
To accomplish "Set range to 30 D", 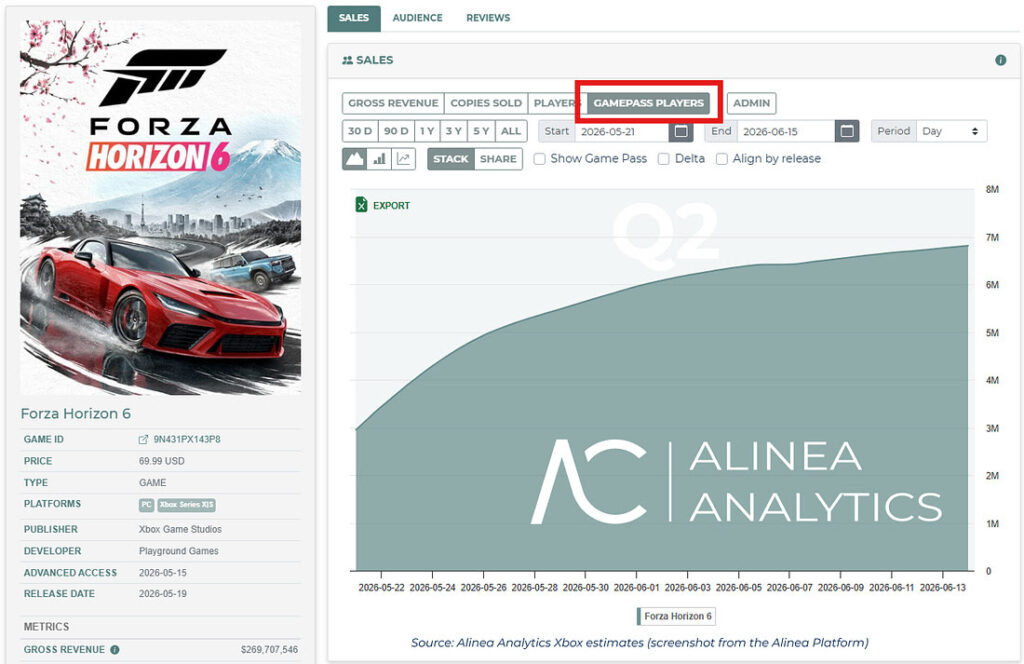I will click(360, 131).
